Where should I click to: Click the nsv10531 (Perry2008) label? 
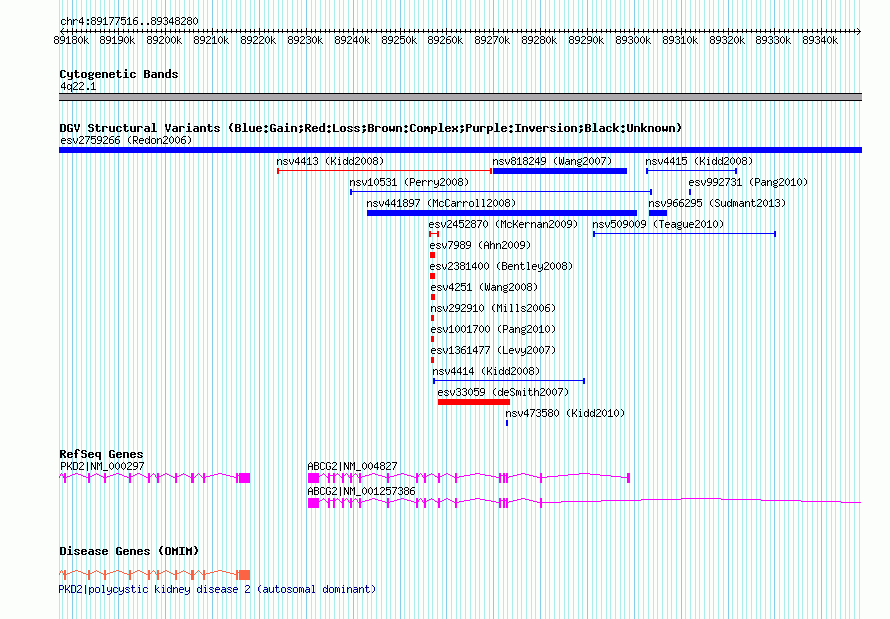tap(409, 182)
